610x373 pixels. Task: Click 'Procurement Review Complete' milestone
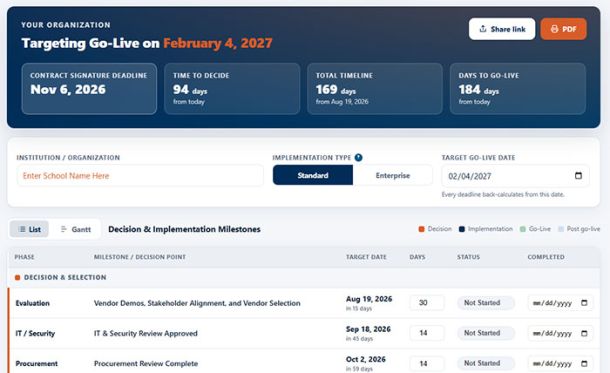(x=146, y=364)
